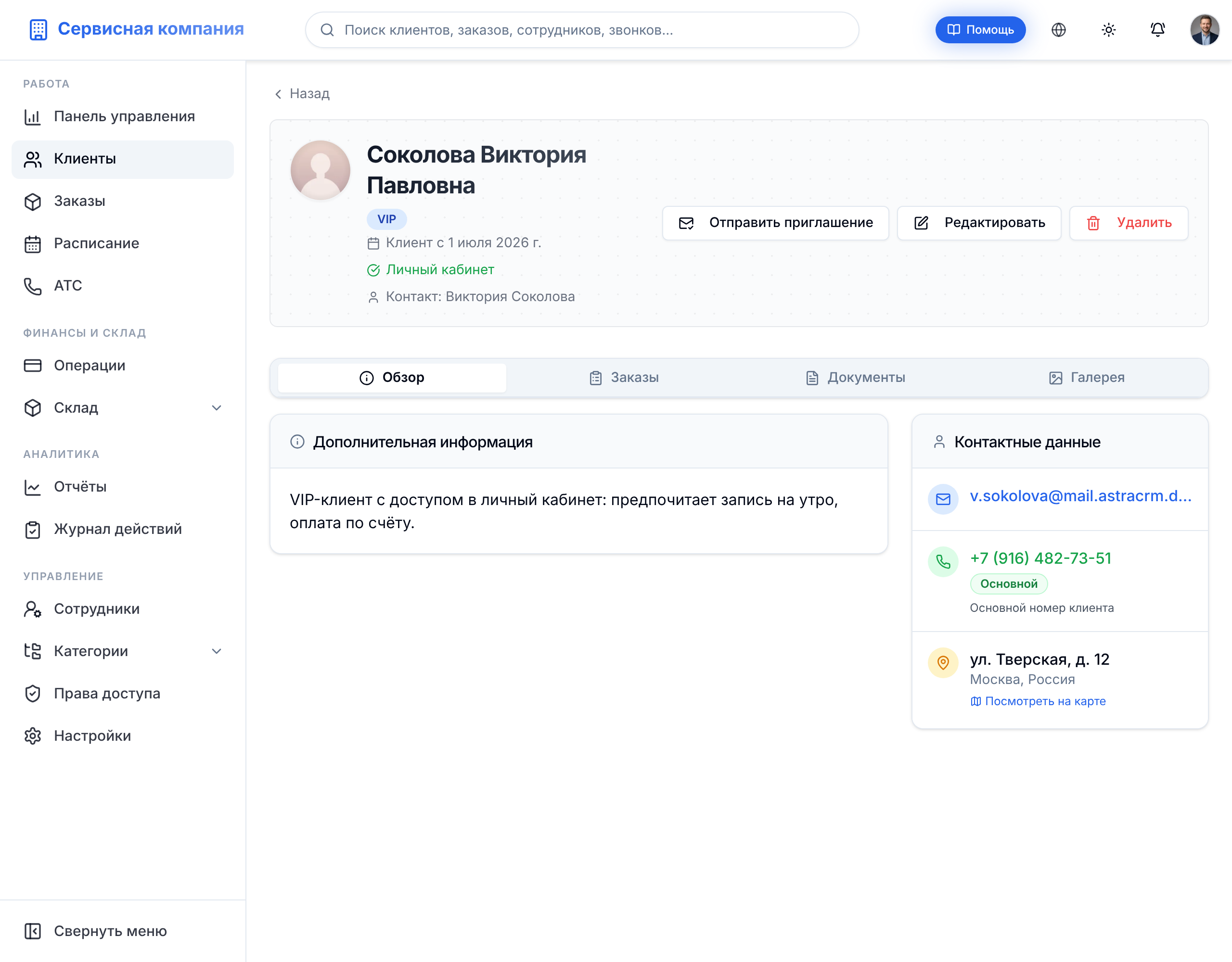Viewport: 1232px width, 962px height.
Task: Open Заказы in the sidebar
Action: coord(122,202)
